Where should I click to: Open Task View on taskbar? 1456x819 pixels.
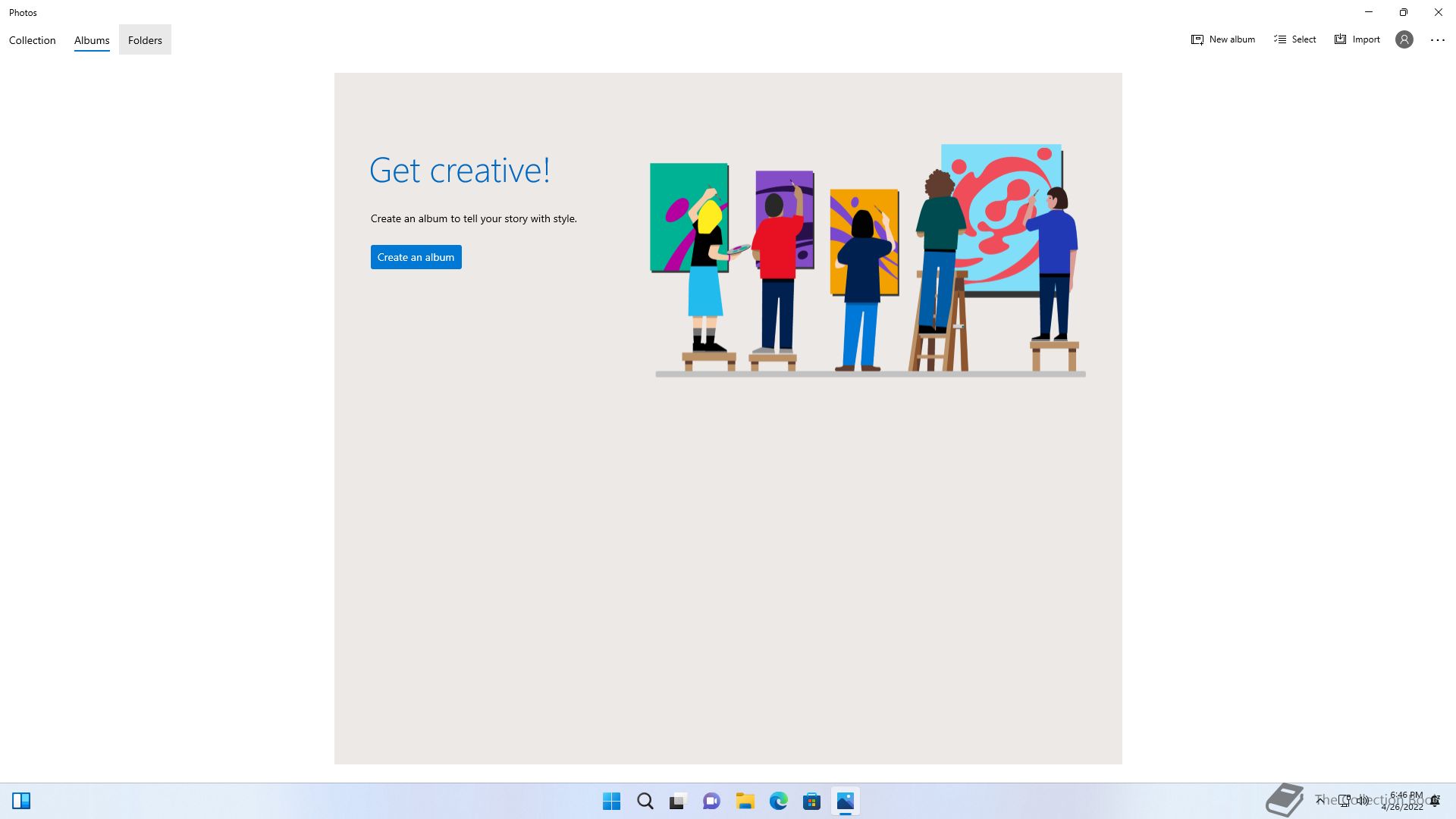678,801
